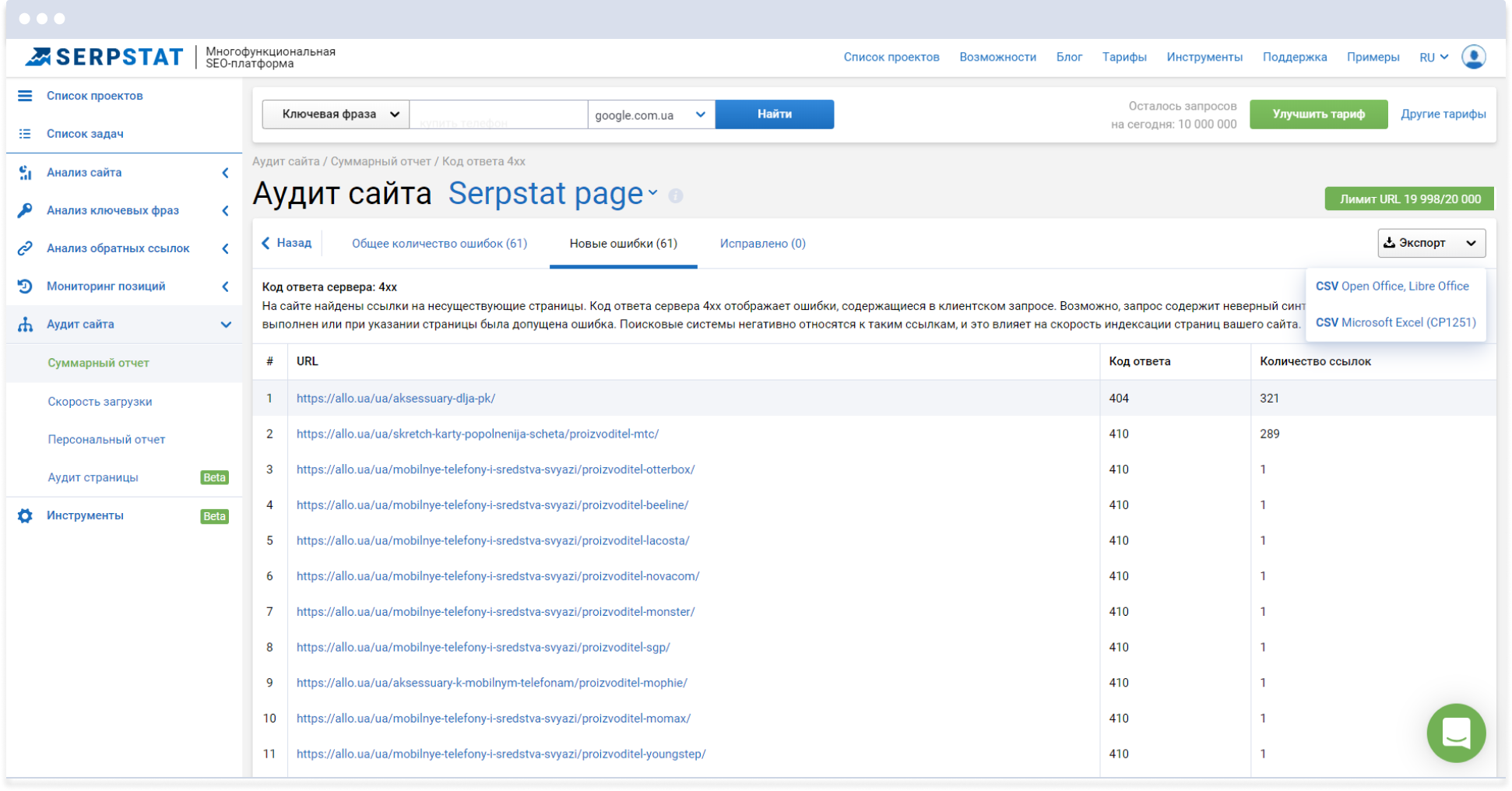Expand the Мониторинг позиций chevron
Screen dimensions: 1512x791
point(226,287)
